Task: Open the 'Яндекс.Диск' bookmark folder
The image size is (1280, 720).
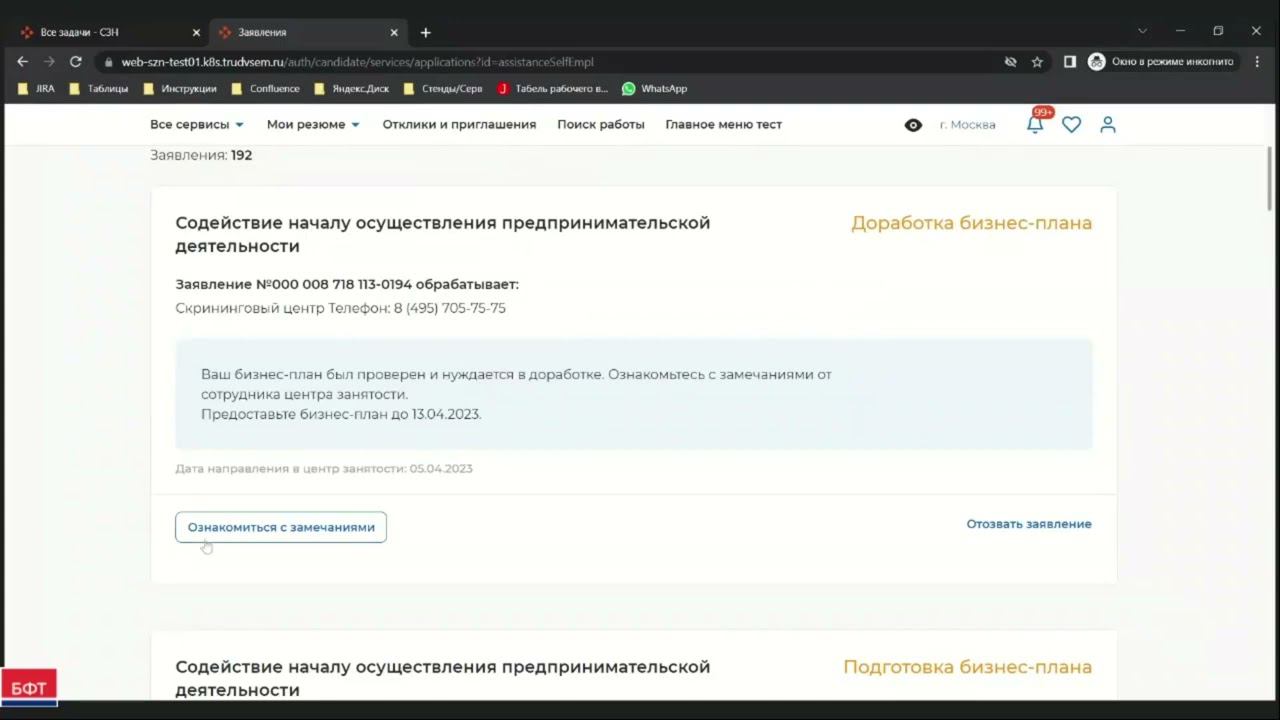Action: pos(351,88)
